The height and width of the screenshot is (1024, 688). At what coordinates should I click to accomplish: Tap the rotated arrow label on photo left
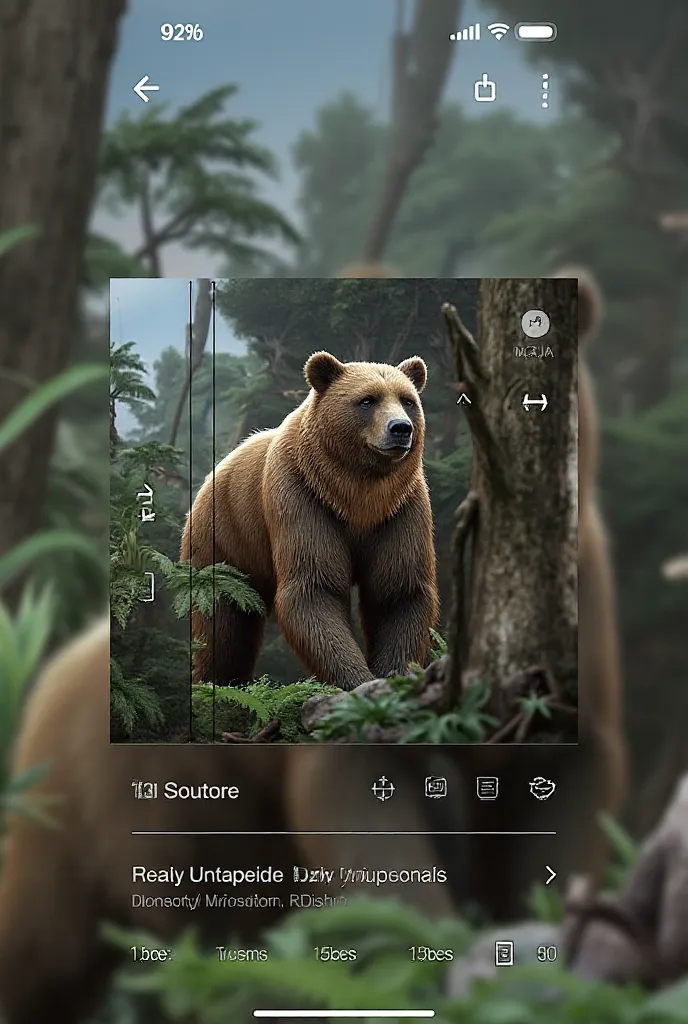tap(148, 502)
